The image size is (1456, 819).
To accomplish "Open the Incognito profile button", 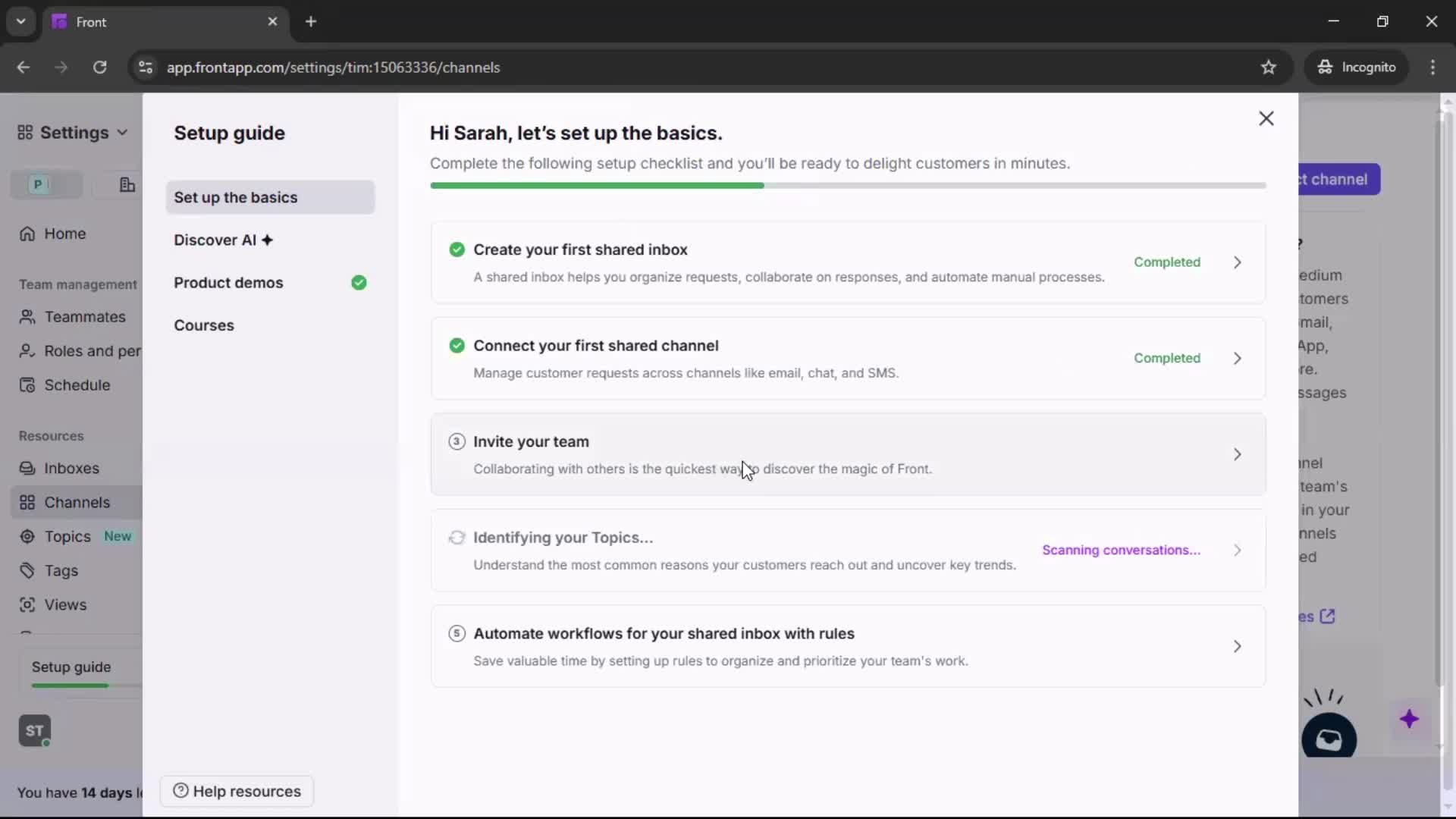I will (1357, 67).
